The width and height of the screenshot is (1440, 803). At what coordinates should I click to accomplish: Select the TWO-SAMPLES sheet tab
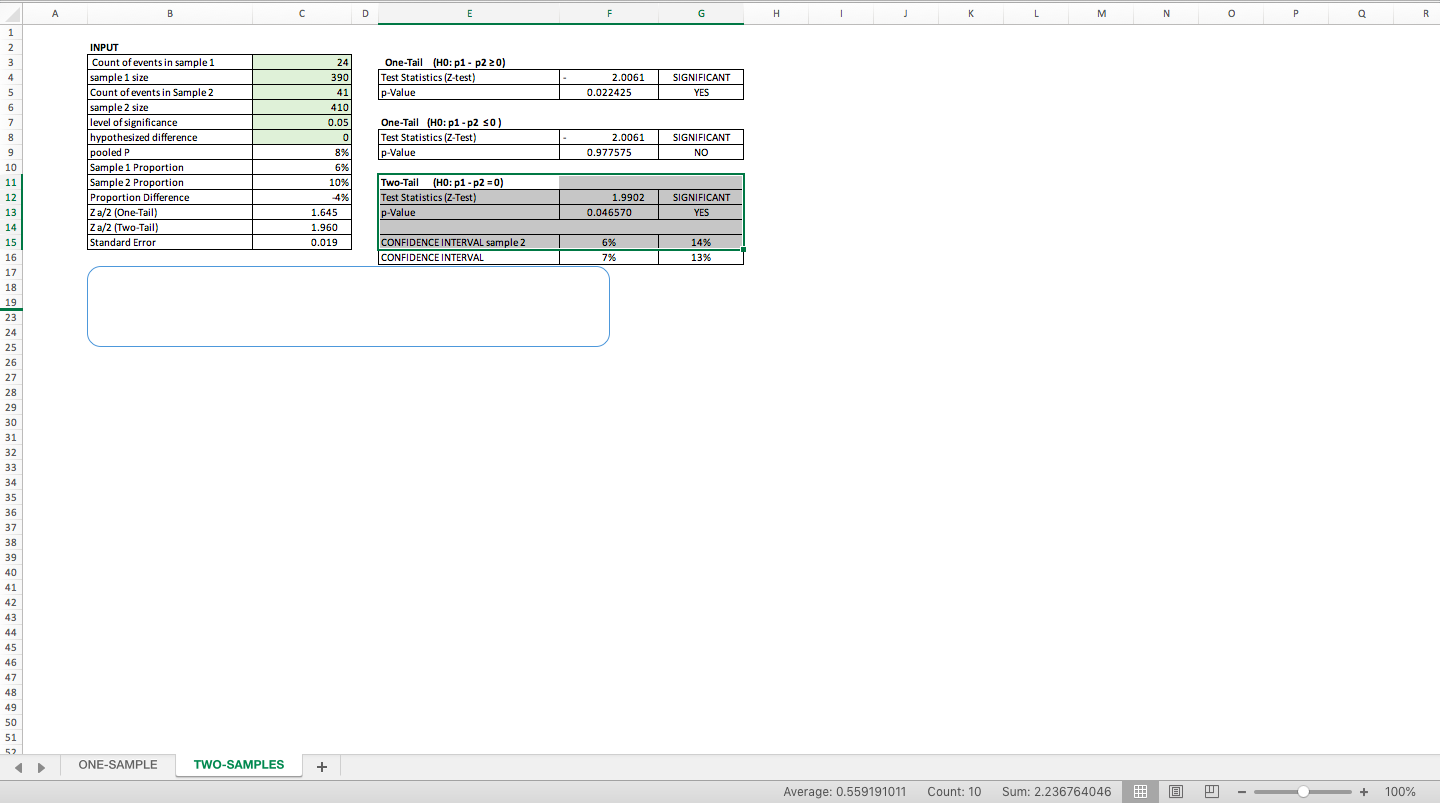(x=238, y=765)
